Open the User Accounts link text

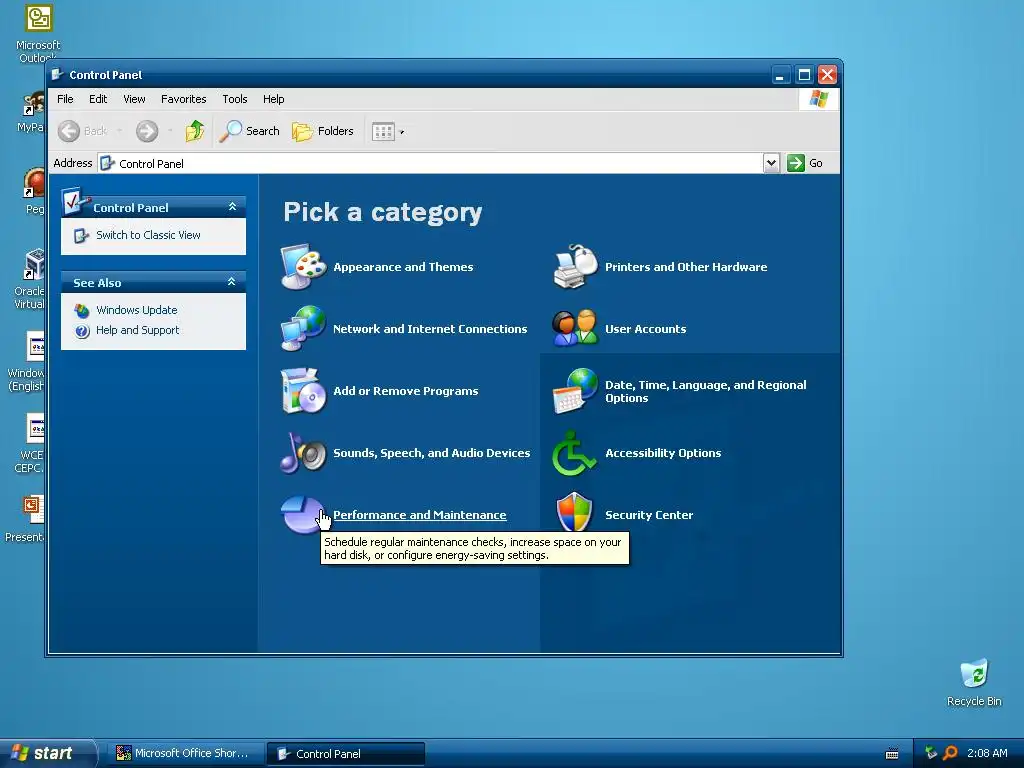pyautogui.click(x=645, y=329)
